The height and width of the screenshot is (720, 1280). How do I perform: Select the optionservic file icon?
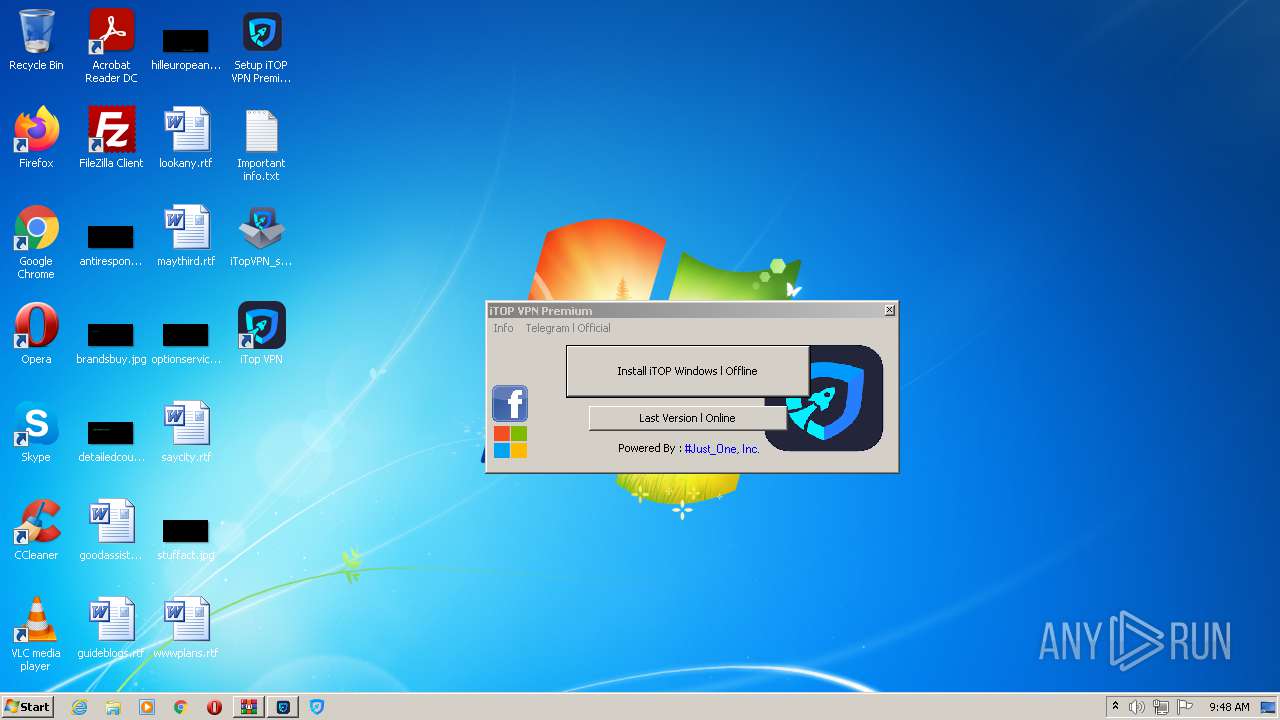coord(186,342)
